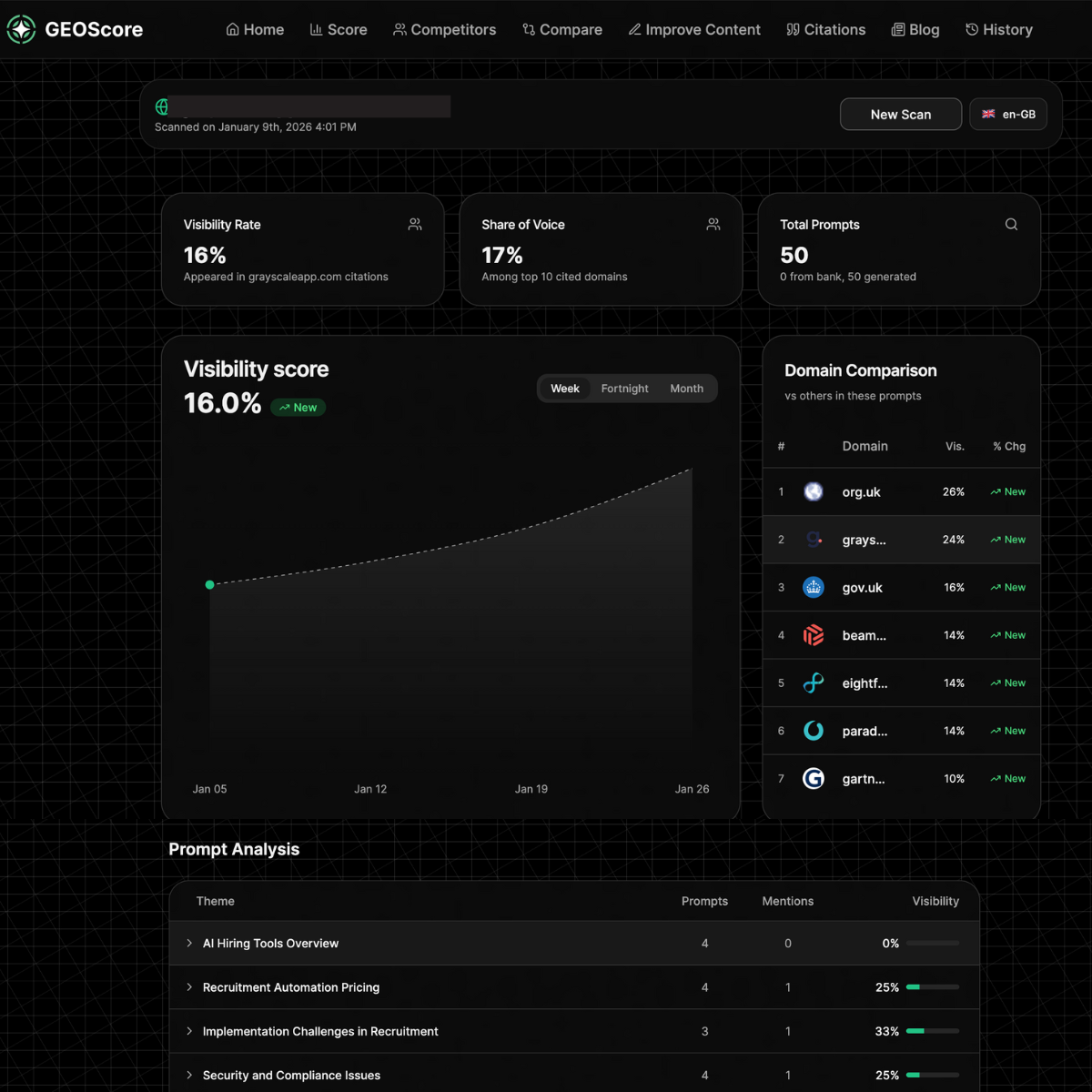The width and height of the screenshot is (1092, 1092).
Task: Open the History page link
Action: [999, 29]
